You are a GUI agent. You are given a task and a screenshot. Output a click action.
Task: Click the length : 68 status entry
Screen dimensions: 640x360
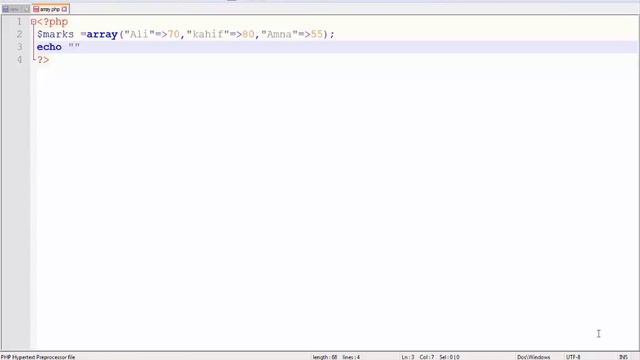pyautogui.click(x=325, y=357)
